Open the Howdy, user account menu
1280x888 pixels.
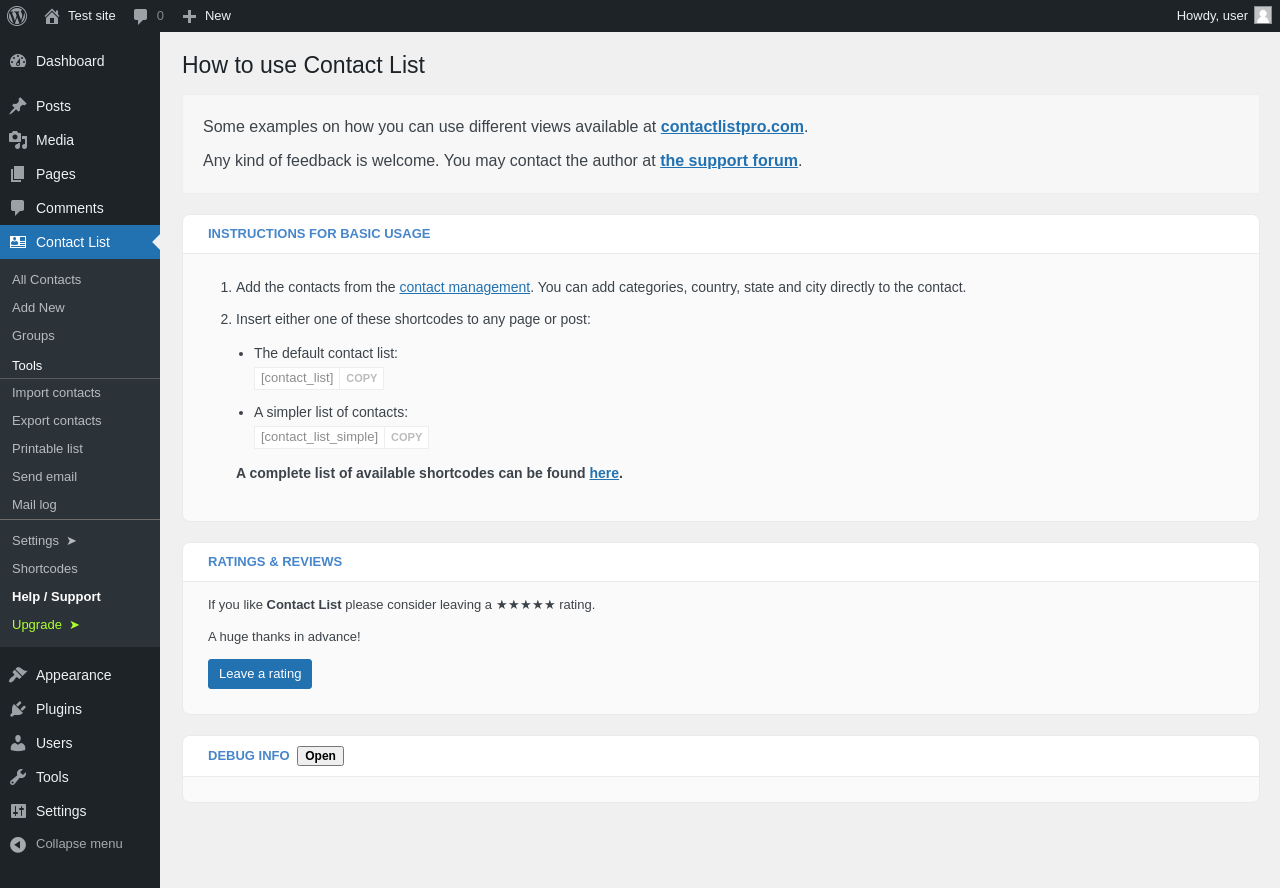pyautogui.click(x=1223, y=16)
